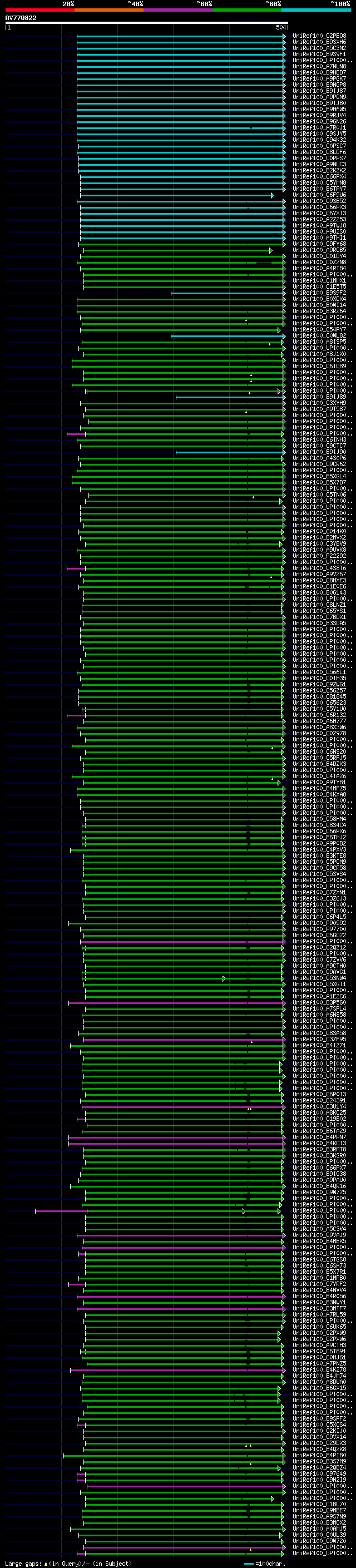Click the UniRef100_B9RJV4 hit label
The image size is (356, 1568).
[x=319, y=116]
